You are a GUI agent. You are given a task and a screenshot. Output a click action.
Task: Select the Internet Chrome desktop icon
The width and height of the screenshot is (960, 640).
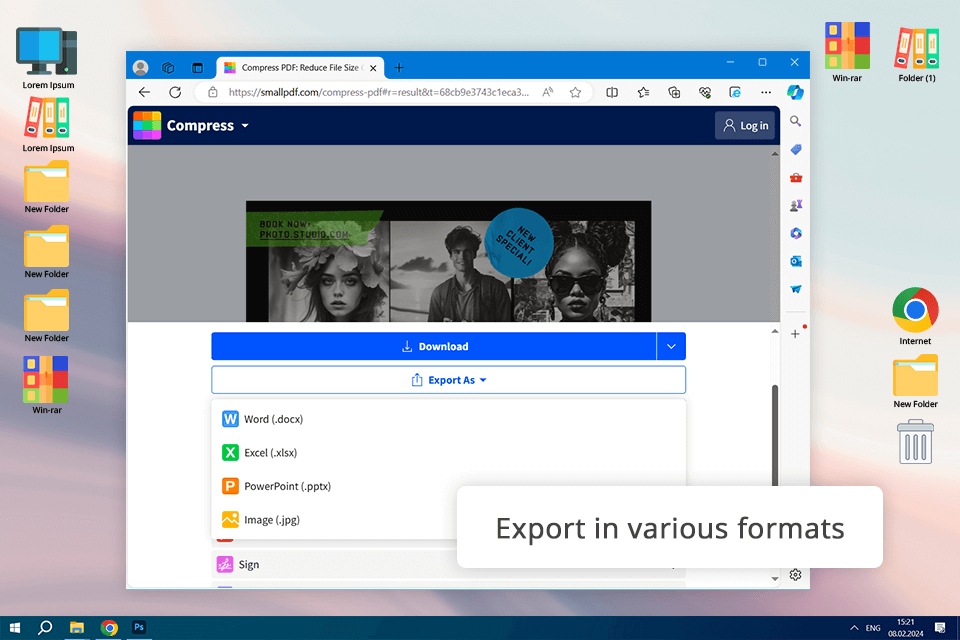point(915,316)
